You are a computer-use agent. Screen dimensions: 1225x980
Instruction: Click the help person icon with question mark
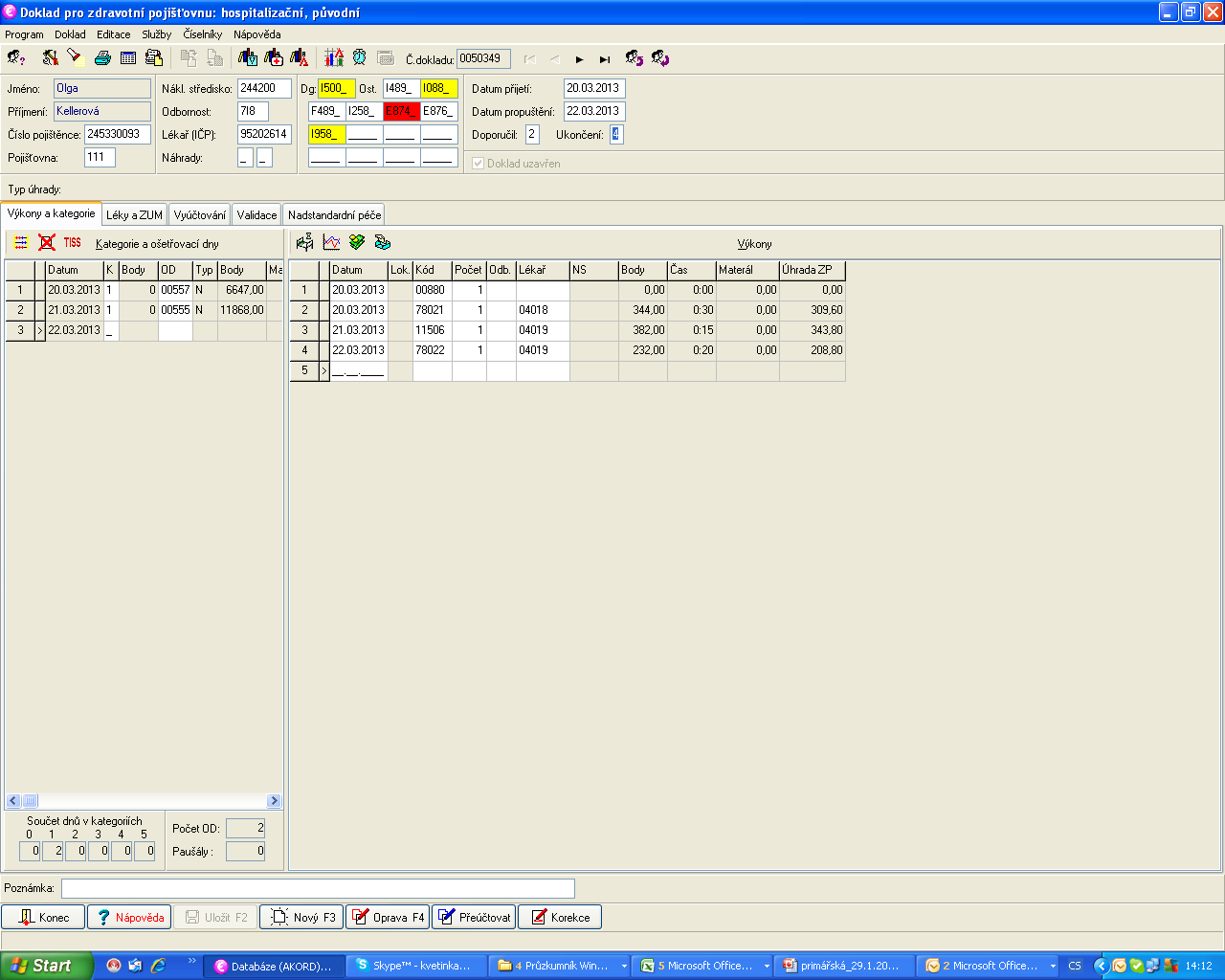coord(15,58)
